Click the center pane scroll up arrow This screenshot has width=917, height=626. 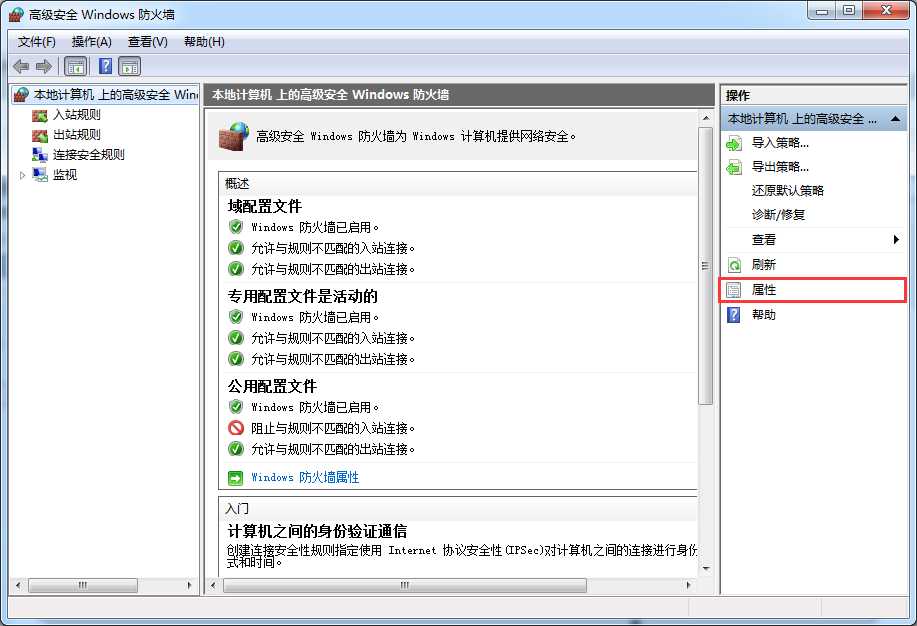705,119
